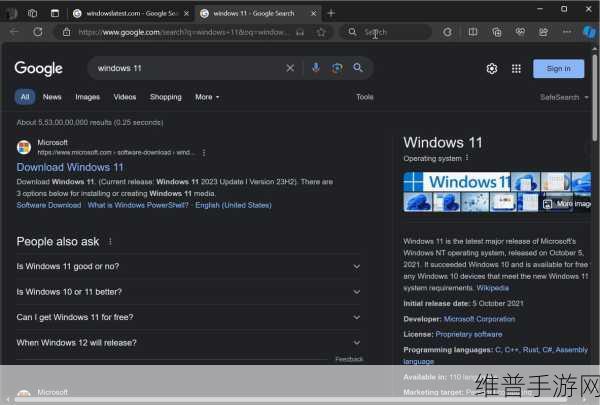
Task: Click the browser back arrow
Action: click(x=14, y=32)
